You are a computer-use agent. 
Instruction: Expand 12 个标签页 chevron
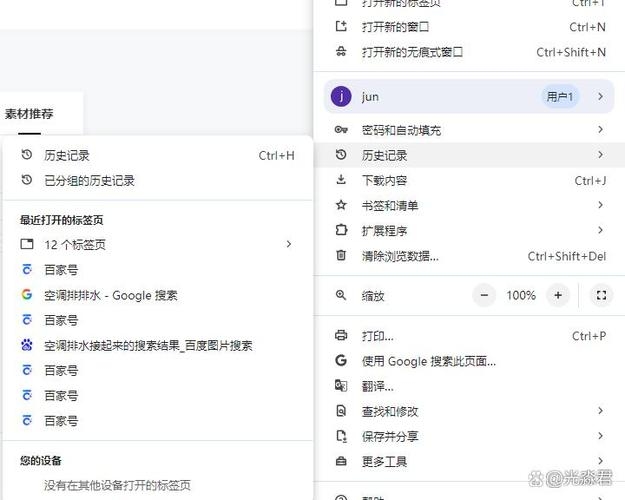click(x=289, y=244)
